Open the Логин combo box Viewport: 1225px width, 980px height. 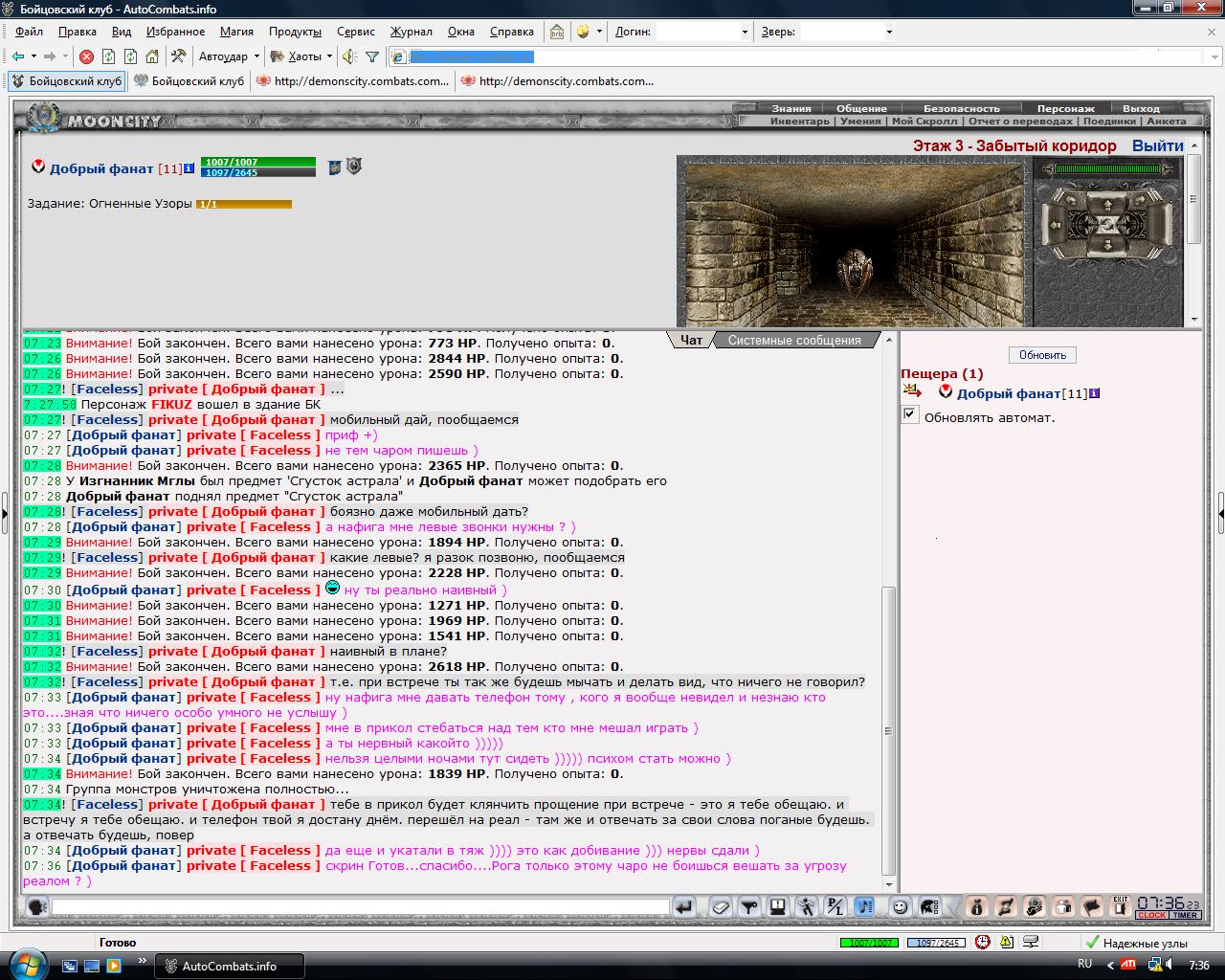(x=703, y=32)
